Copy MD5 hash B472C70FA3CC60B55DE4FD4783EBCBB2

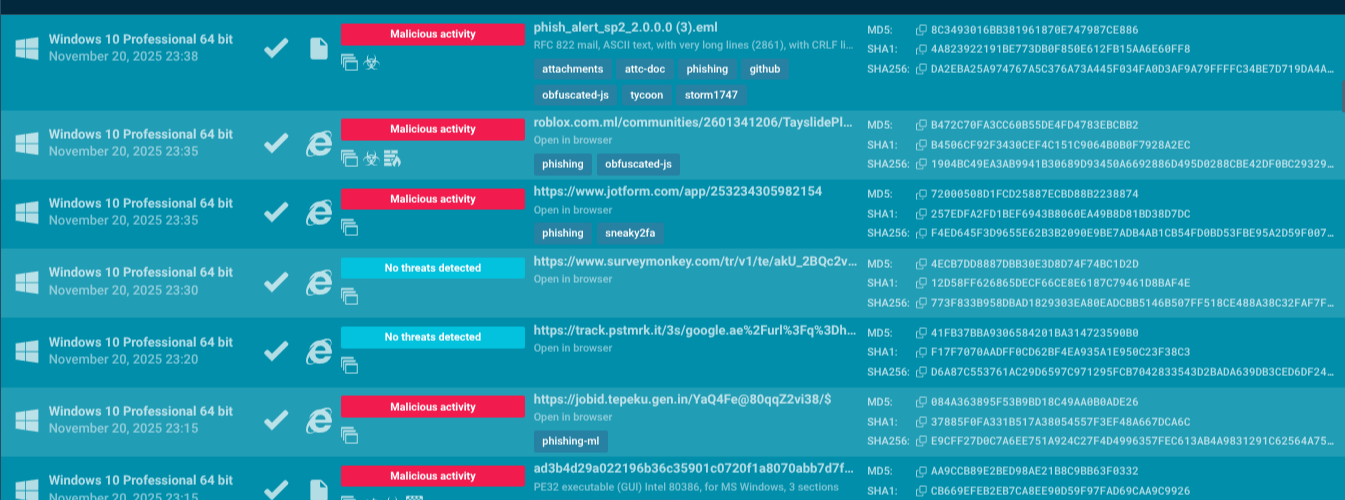point(921,126)
